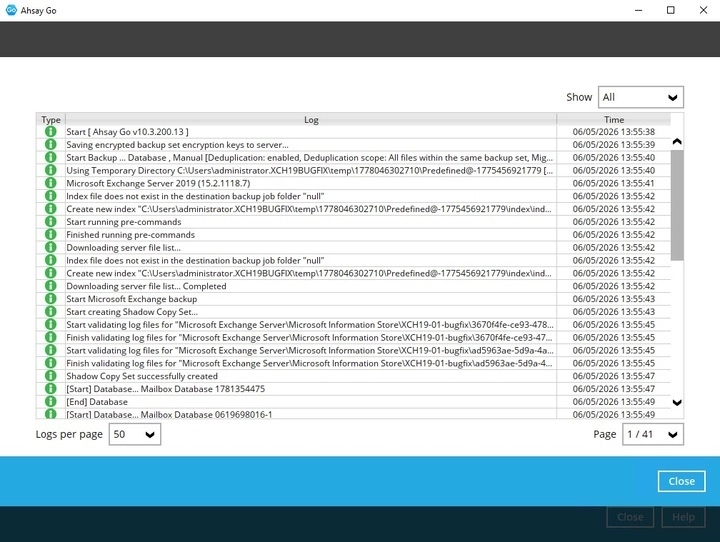The width and height of the screenshot is (720, 542).
Task: Click info icon for 'Start creating Shadow Copy Set...'
Action: coord(51,312)
